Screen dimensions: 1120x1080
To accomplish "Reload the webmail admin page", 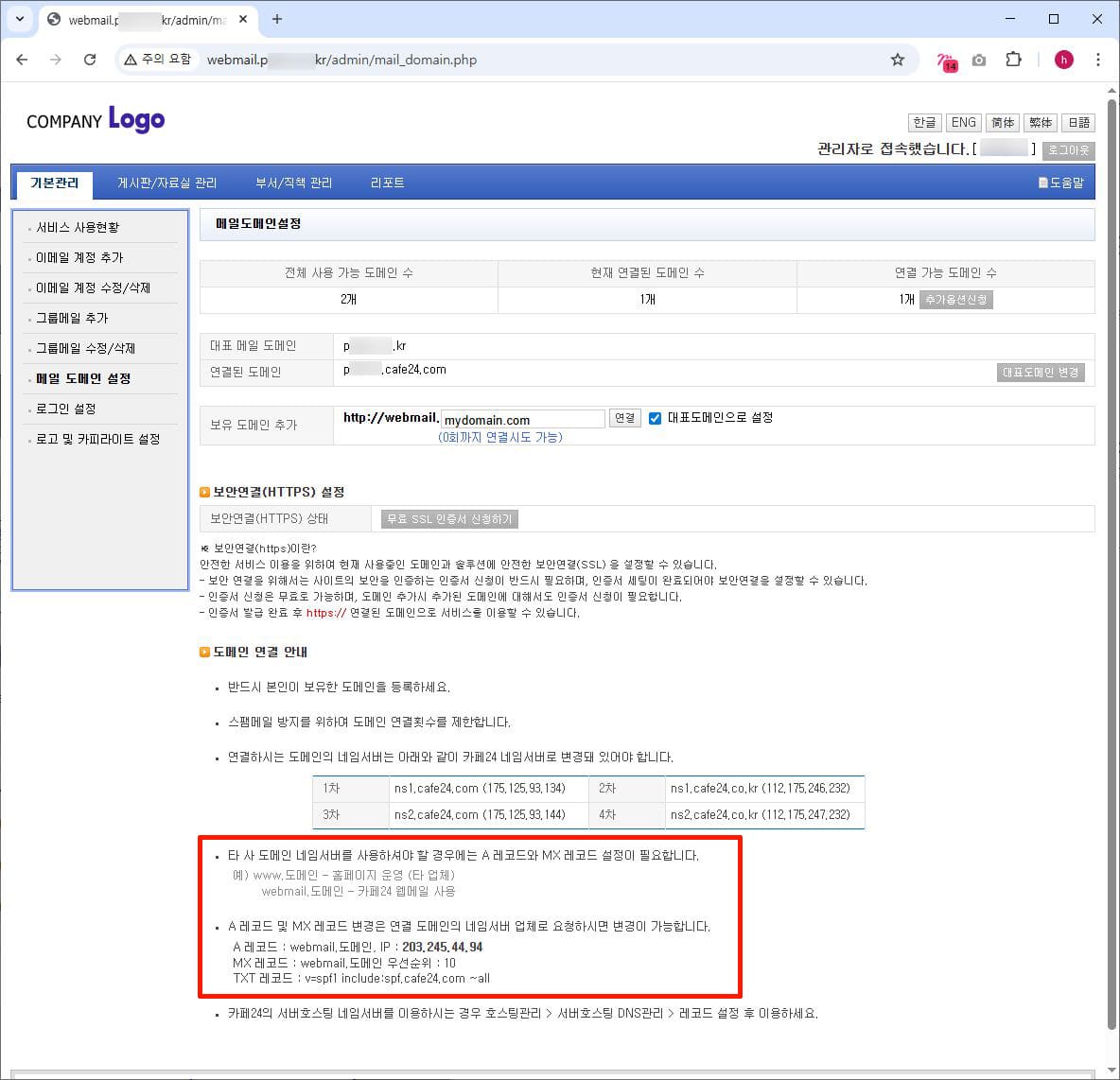I will click(x=89, y=60).
